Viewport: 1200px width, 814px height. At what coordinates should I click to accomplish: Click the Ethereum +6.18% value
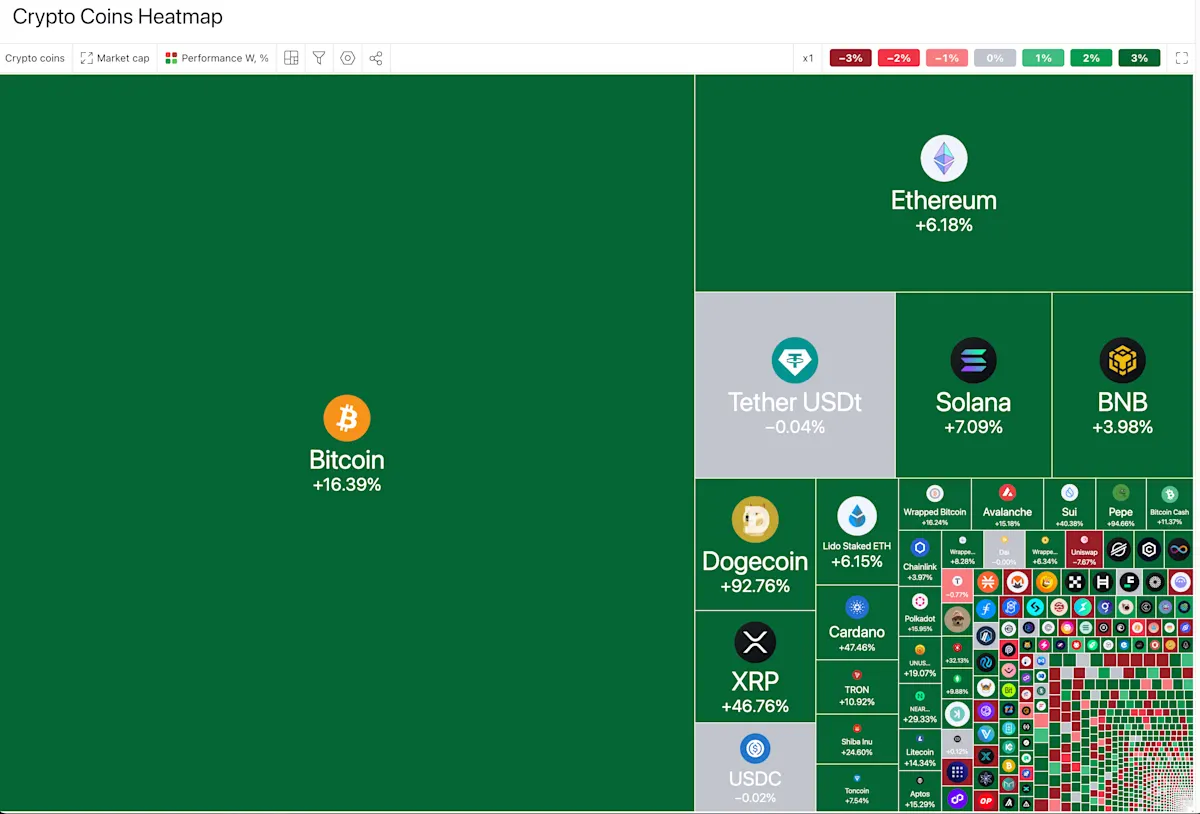(944, 226)
